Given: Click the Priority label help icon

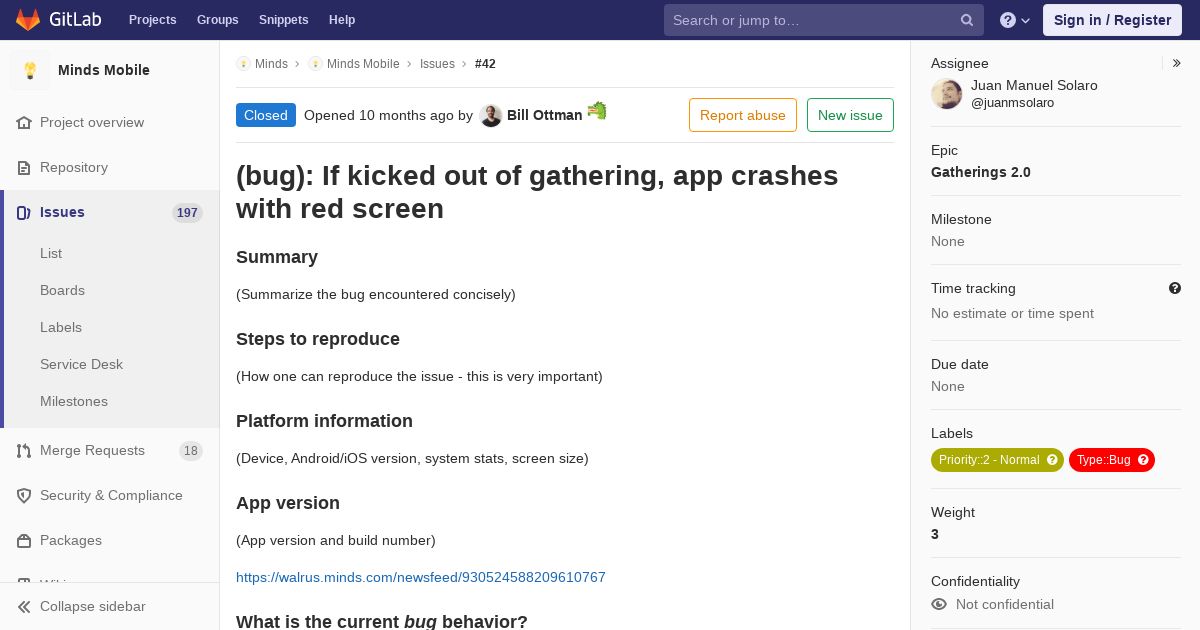Looking at the screenshot, I should coord(1052,460).
